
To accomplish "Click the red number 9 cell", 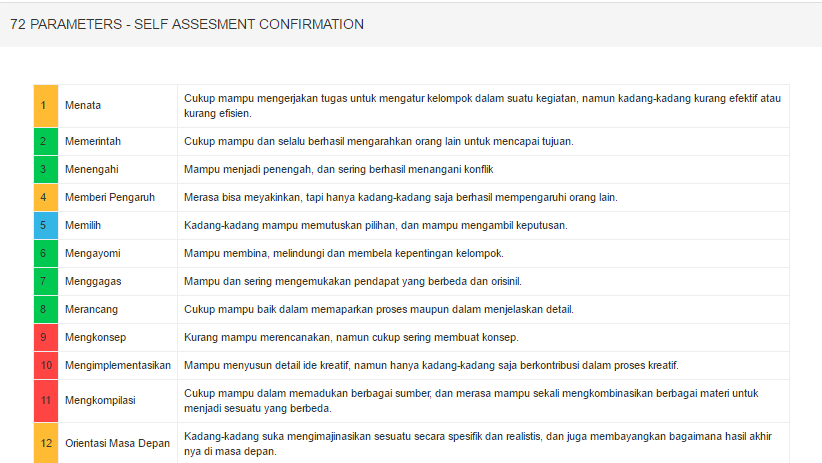I will click(x=46, y=338).
